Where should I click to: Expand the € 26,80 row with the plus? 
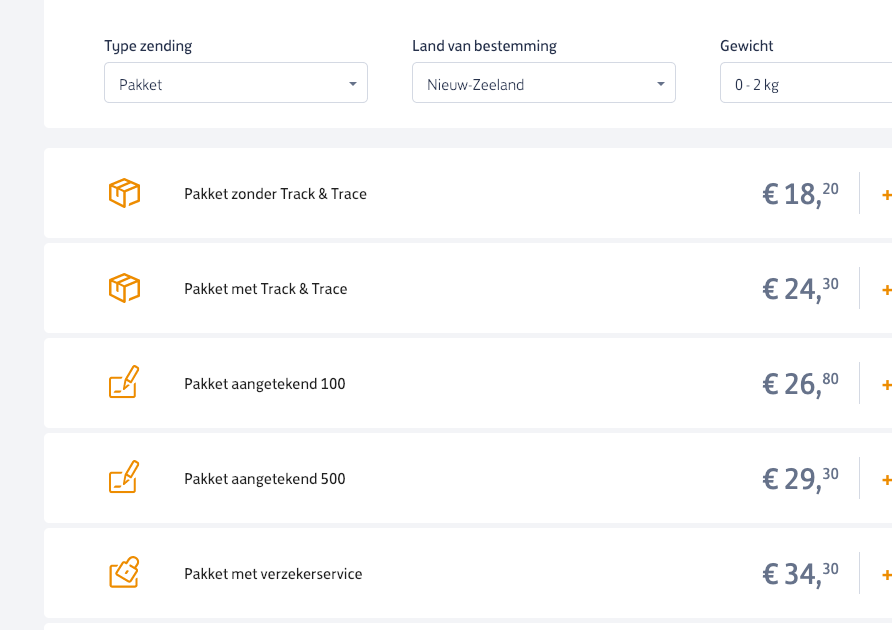[885, 385]
